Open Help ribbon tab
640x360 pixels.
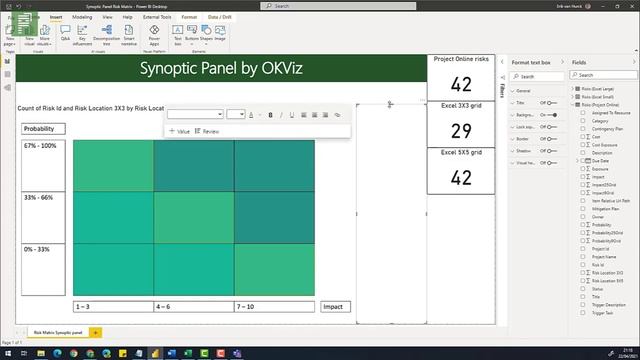[x=127, y=17]
